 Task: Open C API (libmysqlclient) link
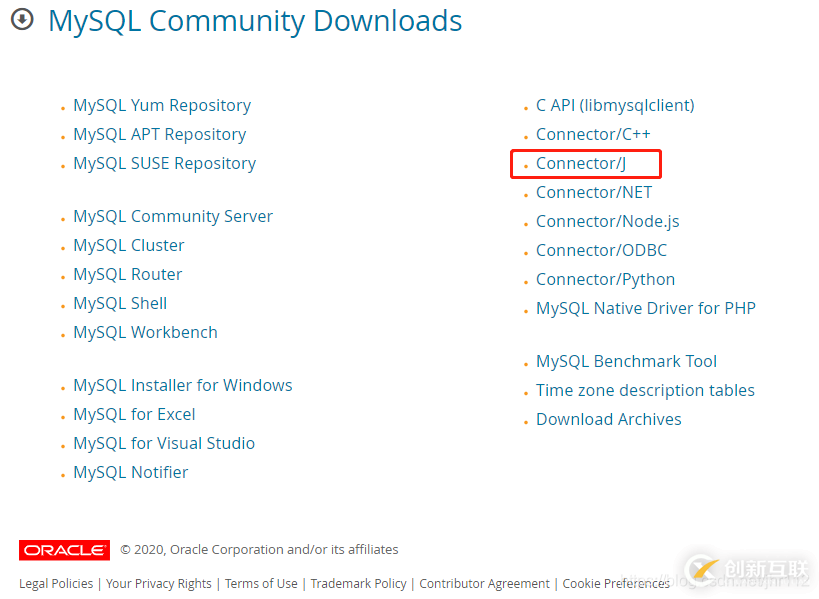pos(614,105)
